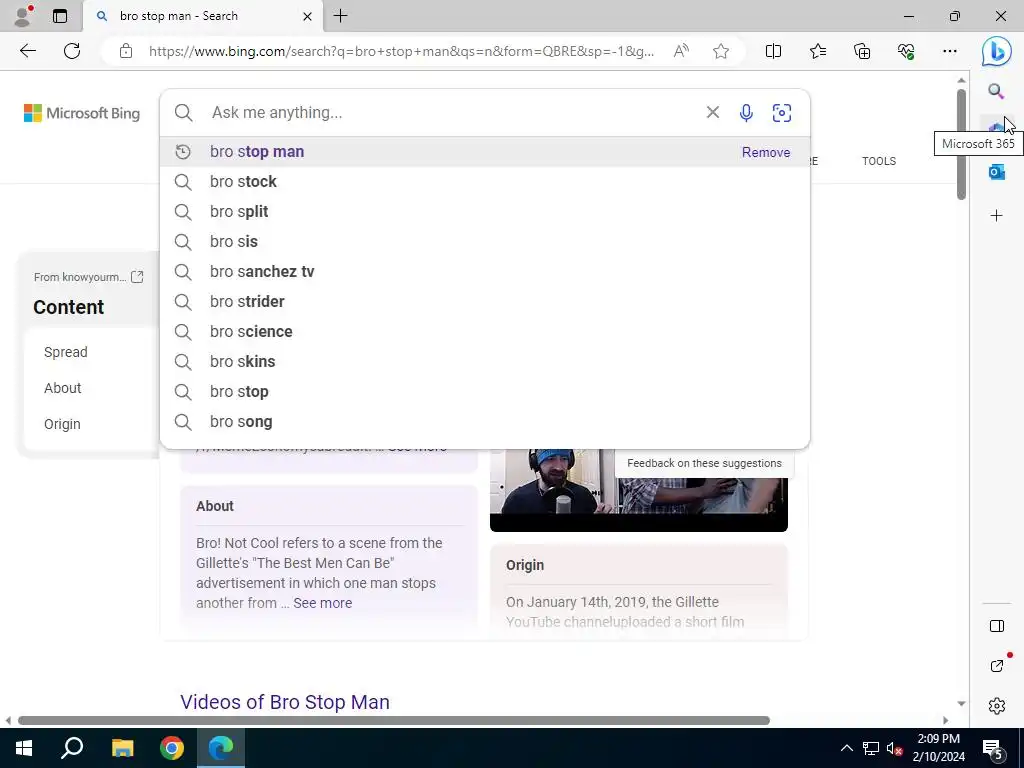Click the muted volume tray icon
Image resolution: width=1024 pixels, height=768 pixels.
pyautogui.click(x=894, y=748)
